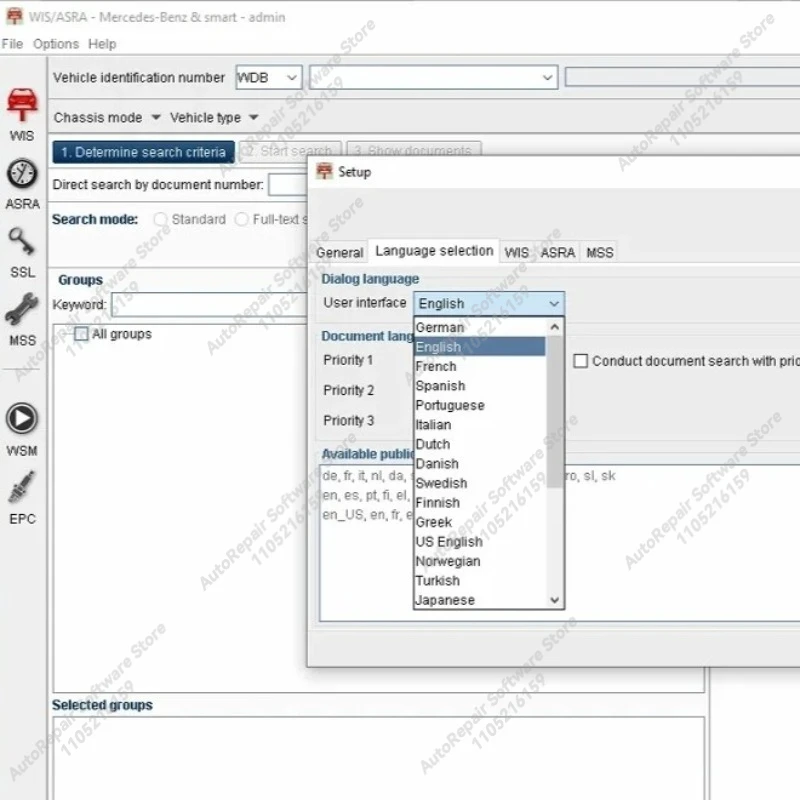Launch the WSM play icon
800x800 pixels.
tap(22, 418)
